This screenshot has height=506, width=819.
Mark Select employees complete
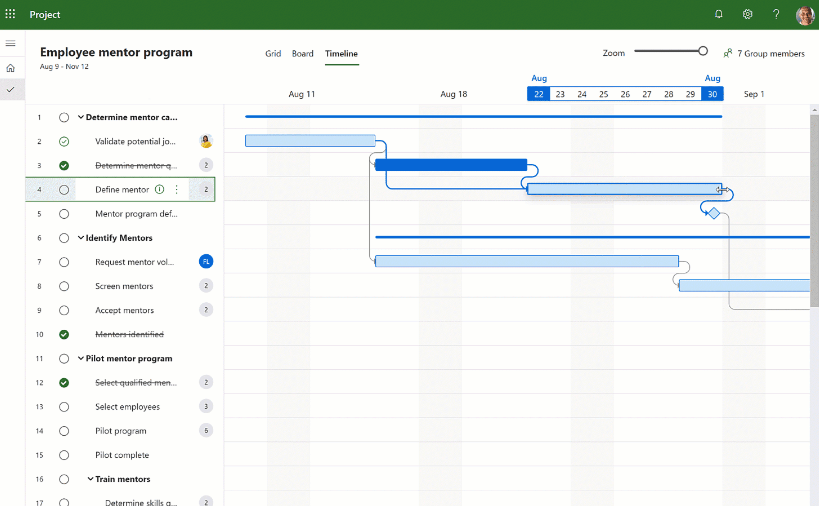point(64,407)
